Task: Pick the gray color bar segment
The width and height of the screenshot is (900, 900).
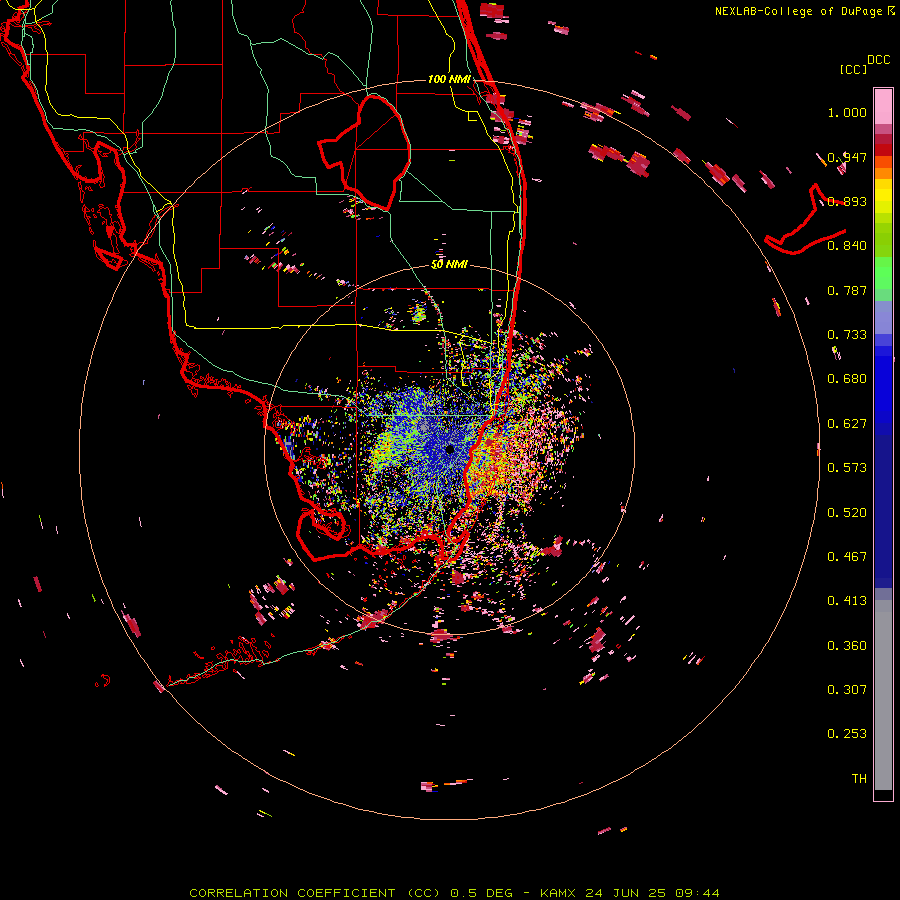Action: 883,695
